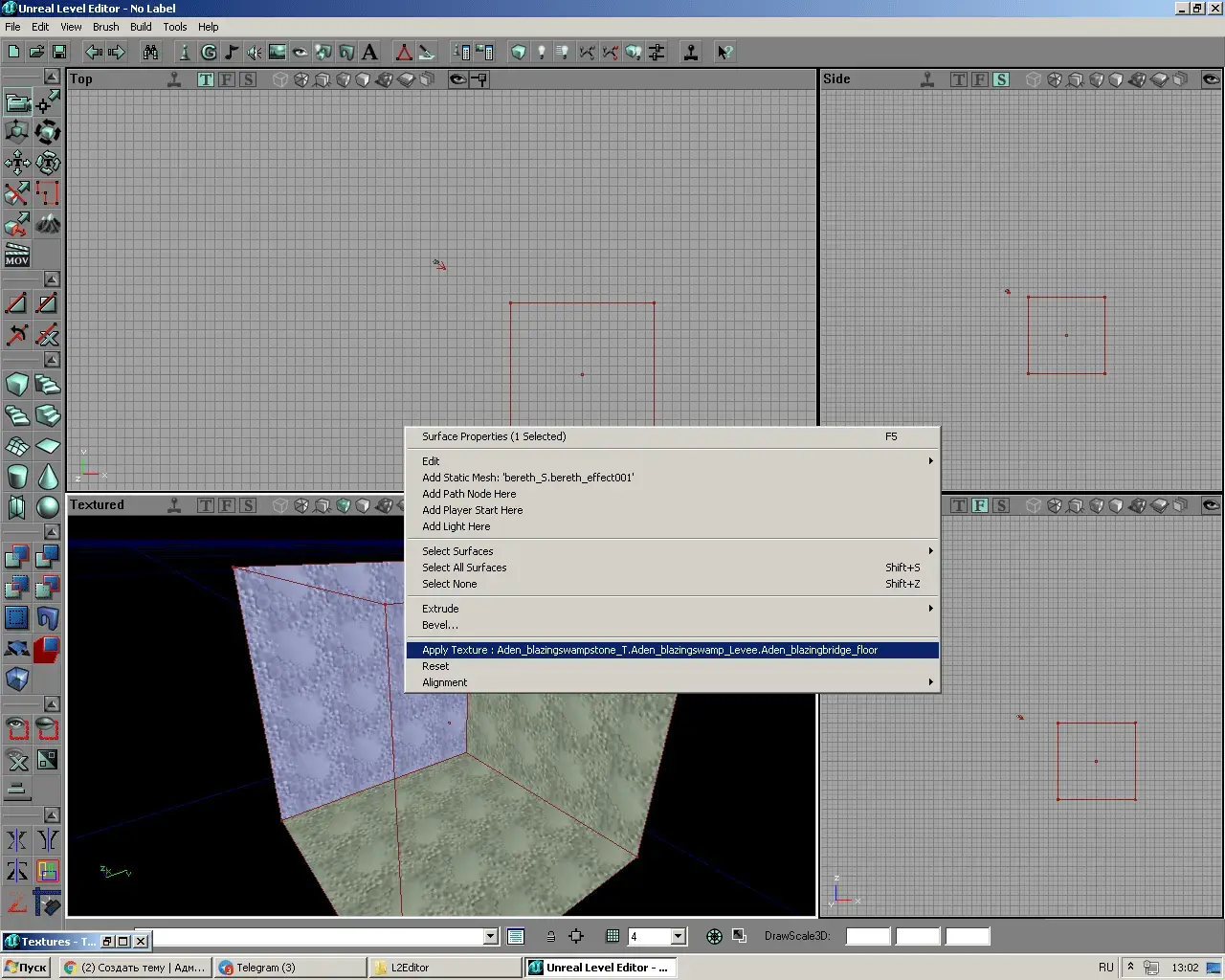This screenshot has width=1225, height=980.
Task: Expand the Alignment submenu
Action: tap(672, 682)
